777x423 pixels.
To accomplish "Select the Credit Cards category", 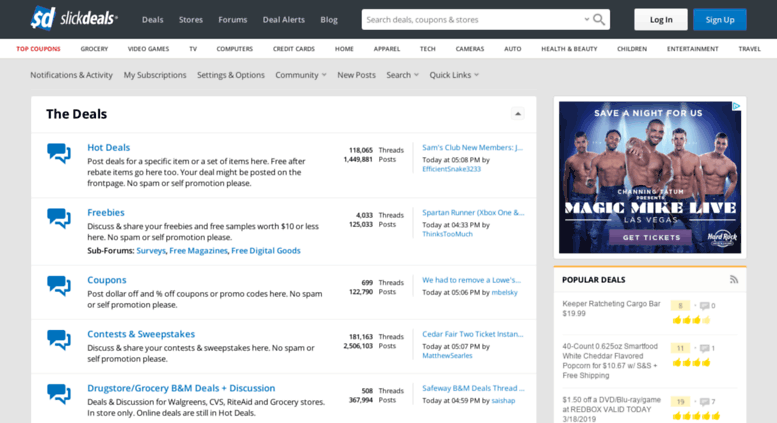I will tap(294, 49).
